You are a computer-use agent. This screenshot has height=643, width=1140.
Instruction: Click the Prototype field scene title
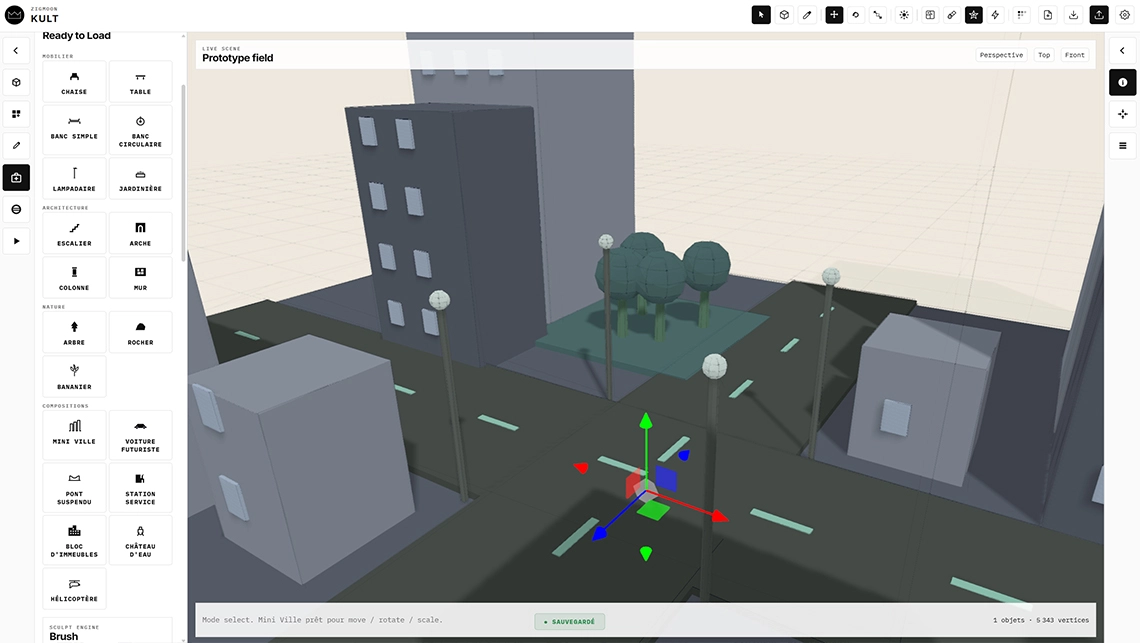[x=238, y=58]
